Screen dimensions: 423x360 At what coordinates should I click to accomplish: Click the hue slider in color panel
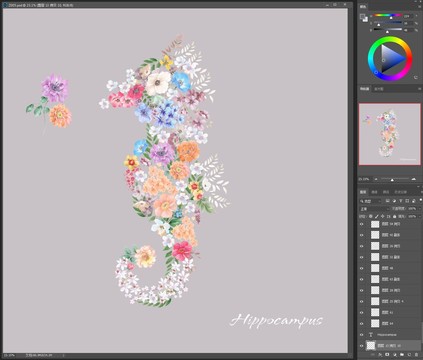388,15
